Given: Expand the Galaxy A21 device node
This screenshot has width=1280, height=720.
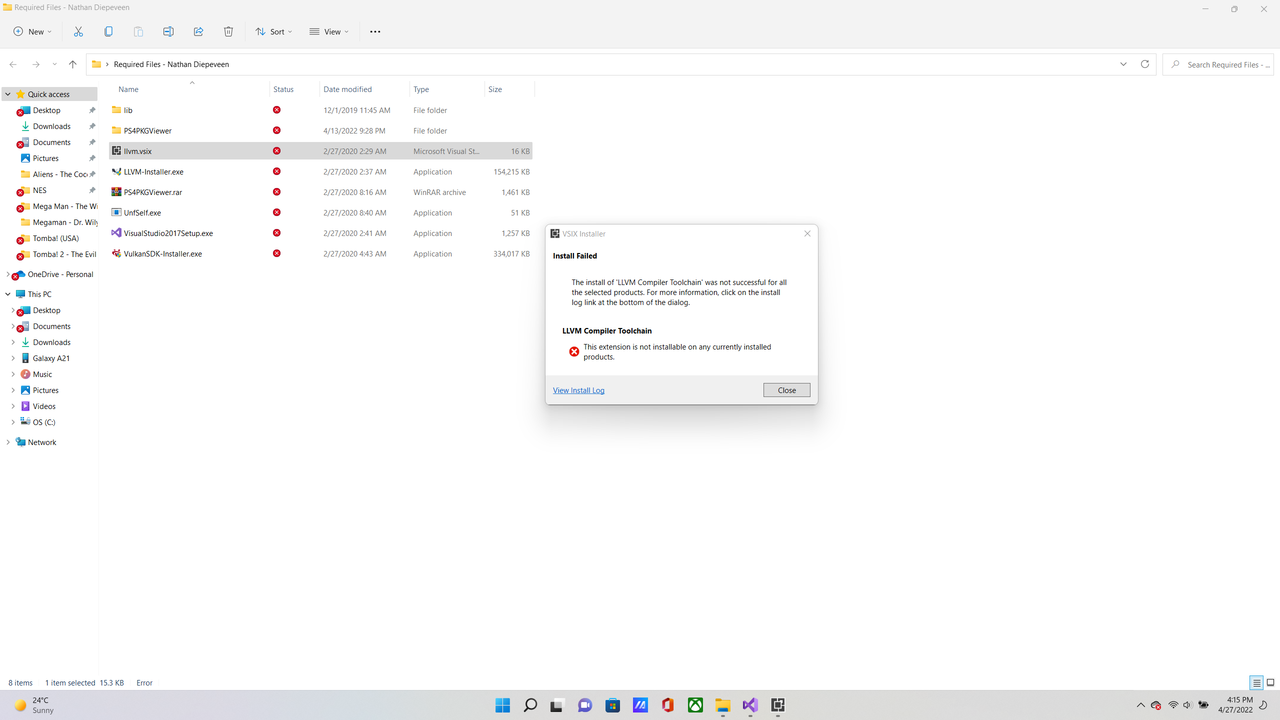Looking at the screenshot, I should pyautogui.click(x=13, y=358).
